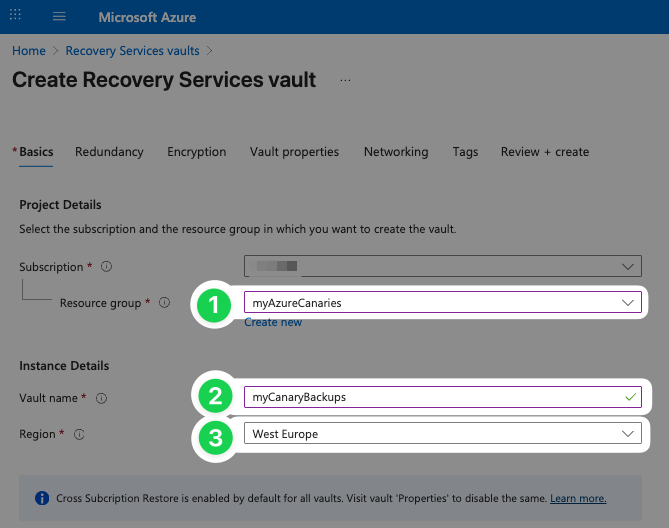This screenshot has height=528, width=669.
Task: Show info tooltip for Resource group
Action: 164,302
